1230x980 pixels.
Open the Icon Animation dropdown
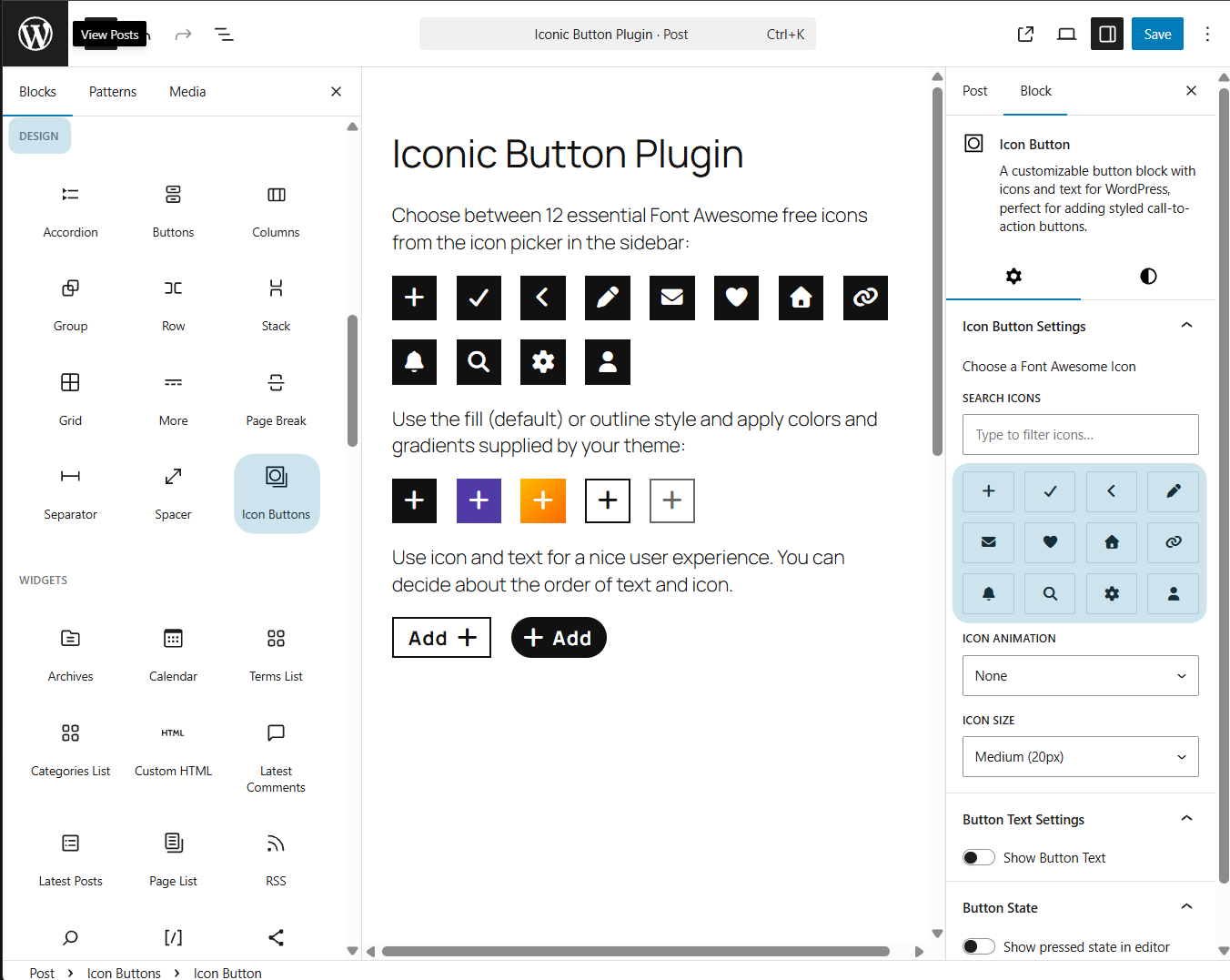coord(1080,675)
